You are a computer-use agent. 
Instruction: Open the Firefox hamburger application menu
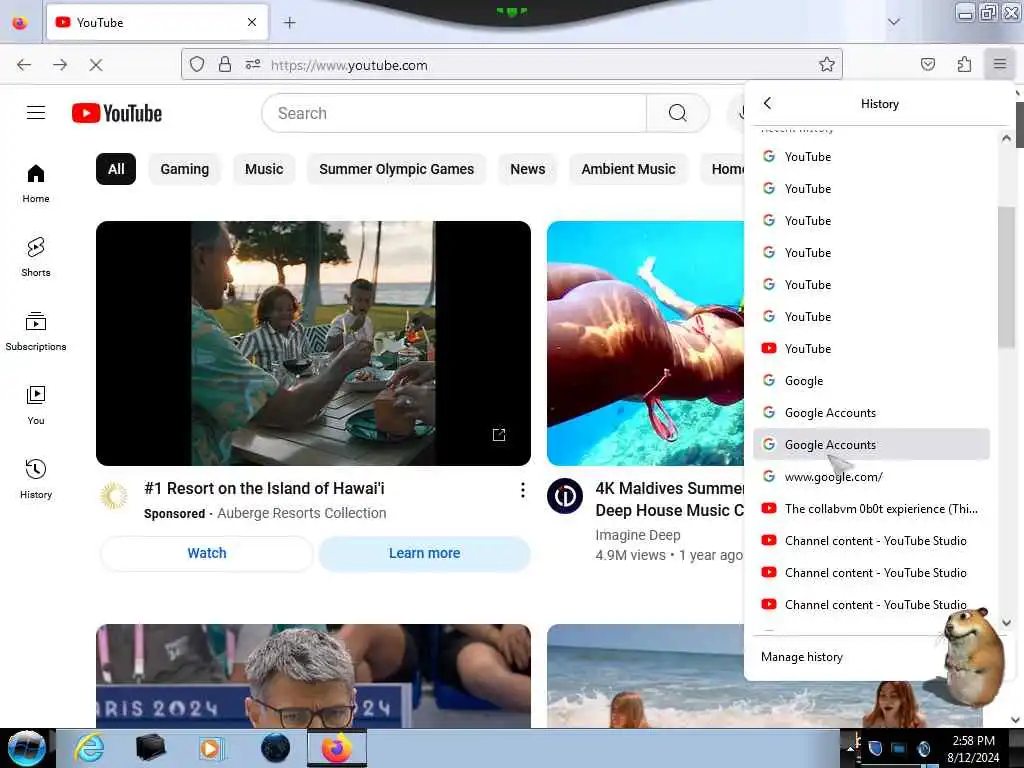1000,64
